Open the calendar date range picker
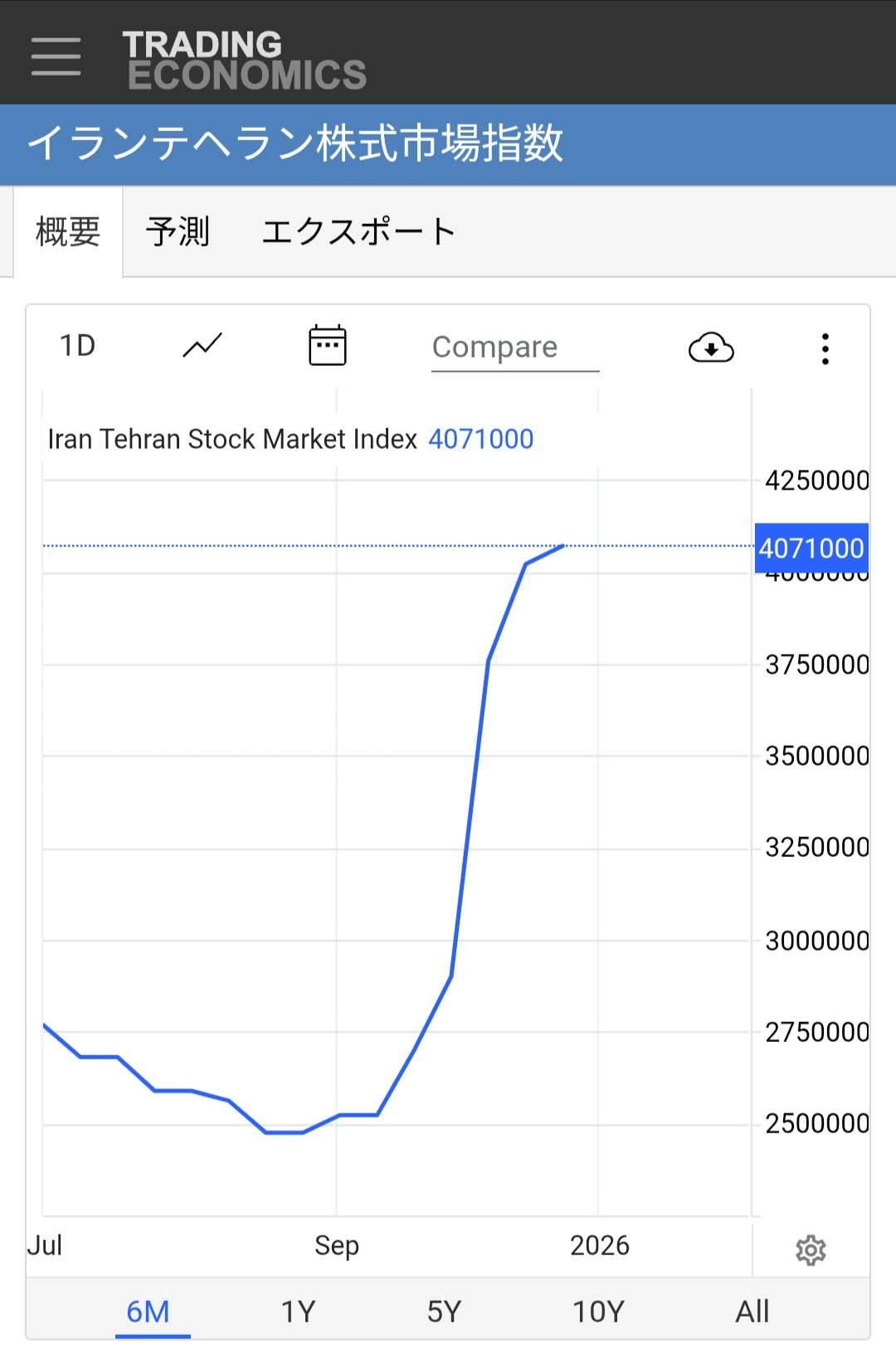The width and height of the screenshot is (896, 1363). (328, 345)
